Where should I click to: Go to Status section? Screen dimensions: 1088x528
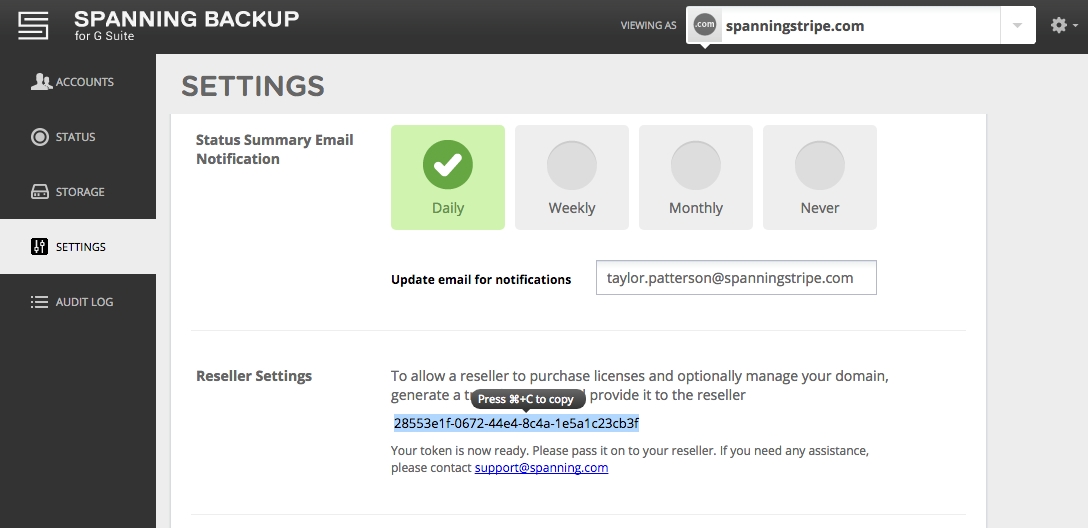78,137
